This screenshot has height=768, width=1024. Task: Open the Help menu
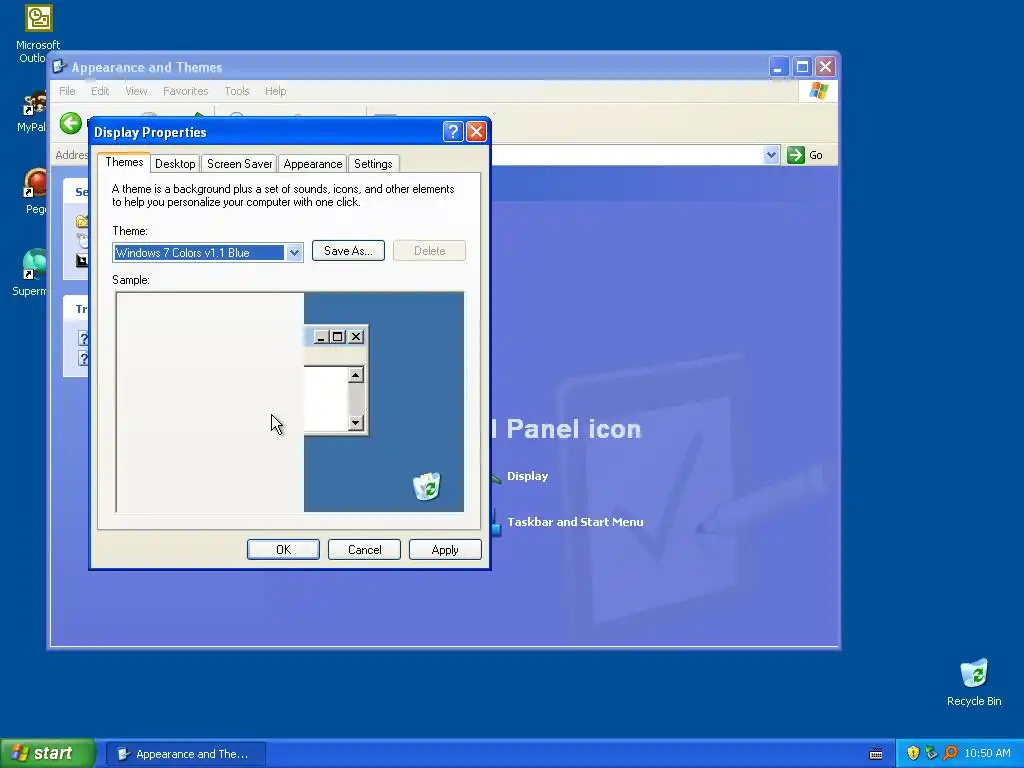pos(275,91)
